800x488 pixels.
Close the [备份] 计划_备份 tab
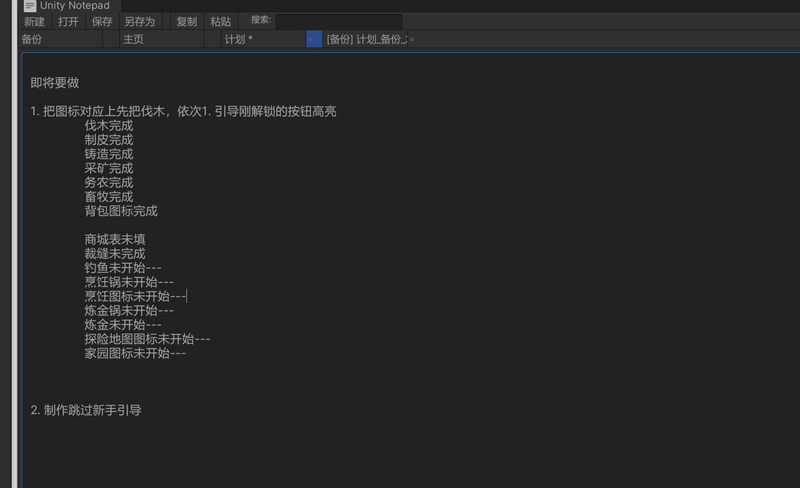(x=412, y=40)
